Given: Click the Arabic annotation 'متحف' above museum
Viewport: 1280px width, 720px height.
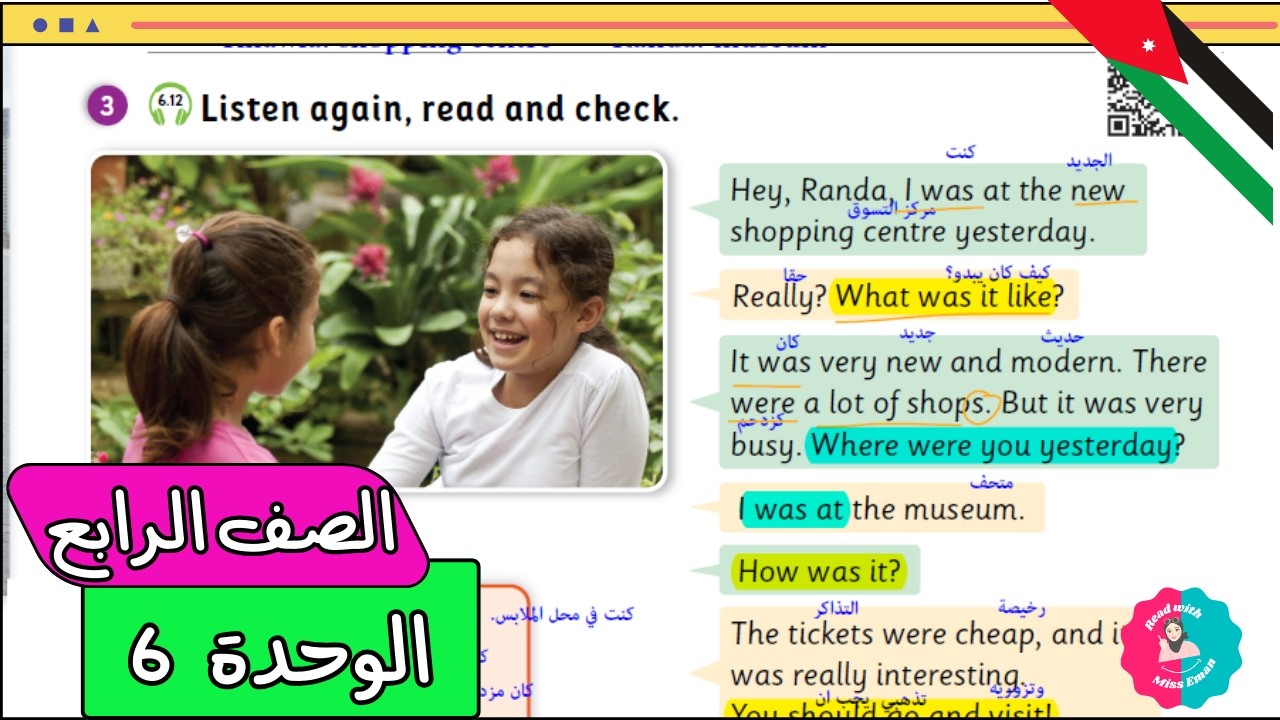Looking at the screenshot, I should point(991,482).
